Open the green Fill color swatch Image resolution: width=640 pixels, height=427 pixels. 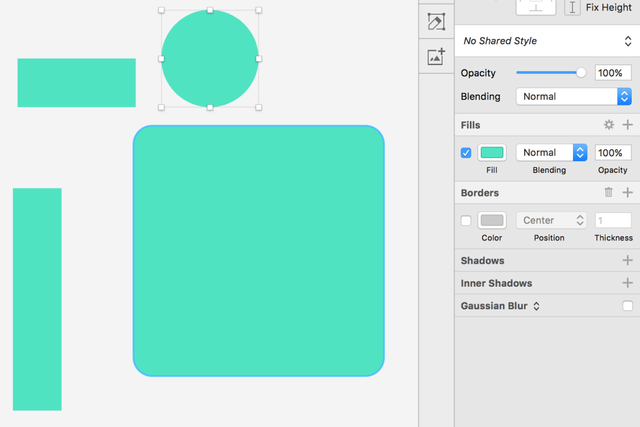pyautogui.click(x=492, y=153)
